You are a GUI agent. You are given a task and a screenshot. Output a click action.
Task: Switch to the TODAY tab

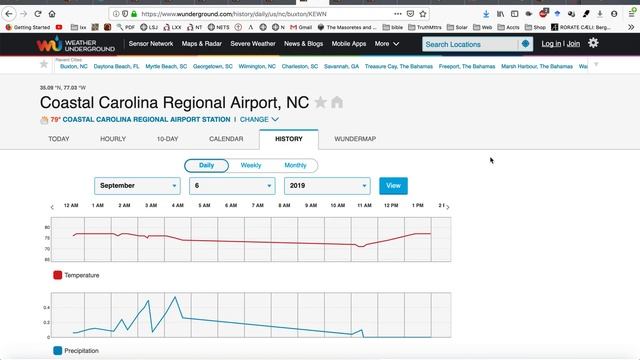[59, 139]
